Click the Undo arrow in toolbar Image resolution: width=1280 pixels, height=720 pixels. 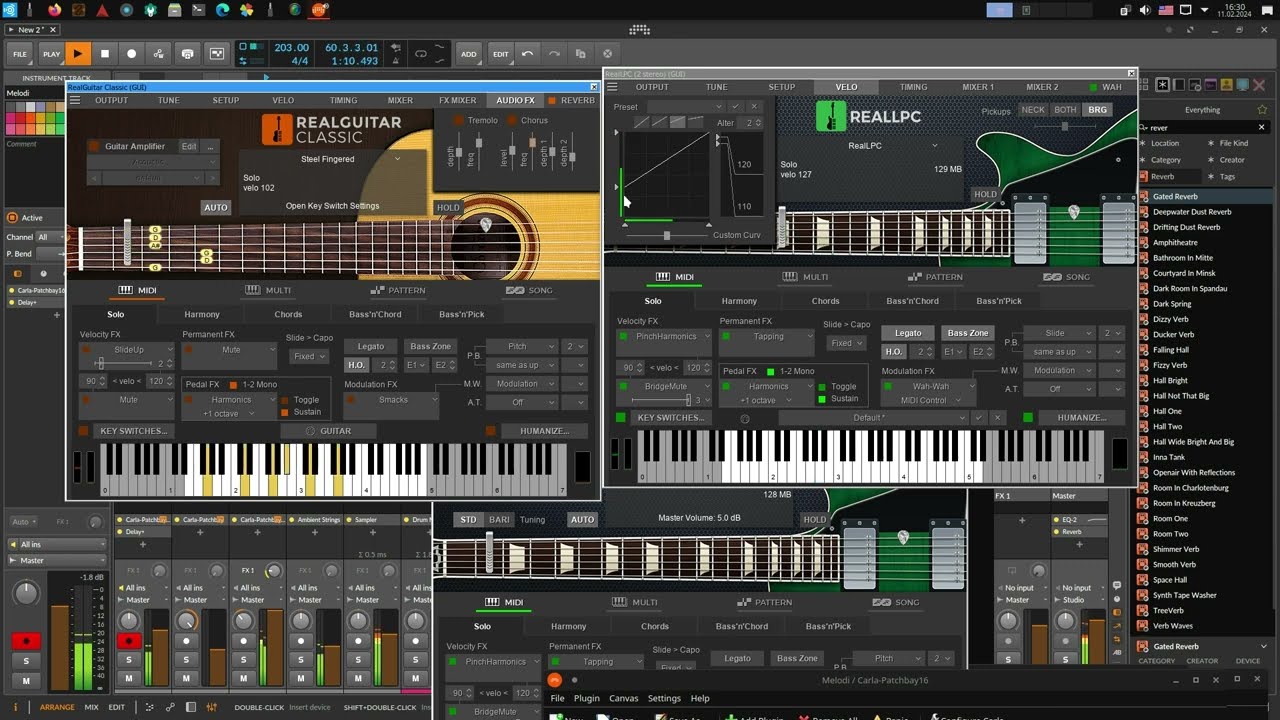[527, 54]
